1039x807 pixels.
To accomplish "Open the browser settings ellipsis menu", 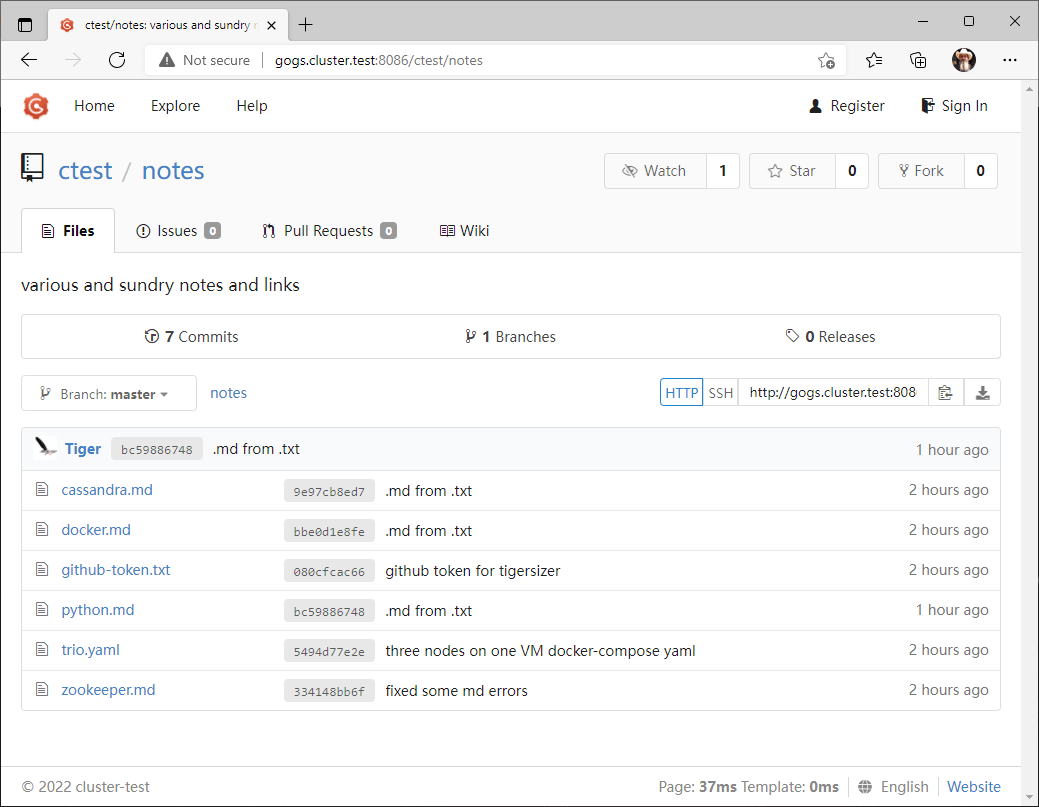I will (1009, 60).
